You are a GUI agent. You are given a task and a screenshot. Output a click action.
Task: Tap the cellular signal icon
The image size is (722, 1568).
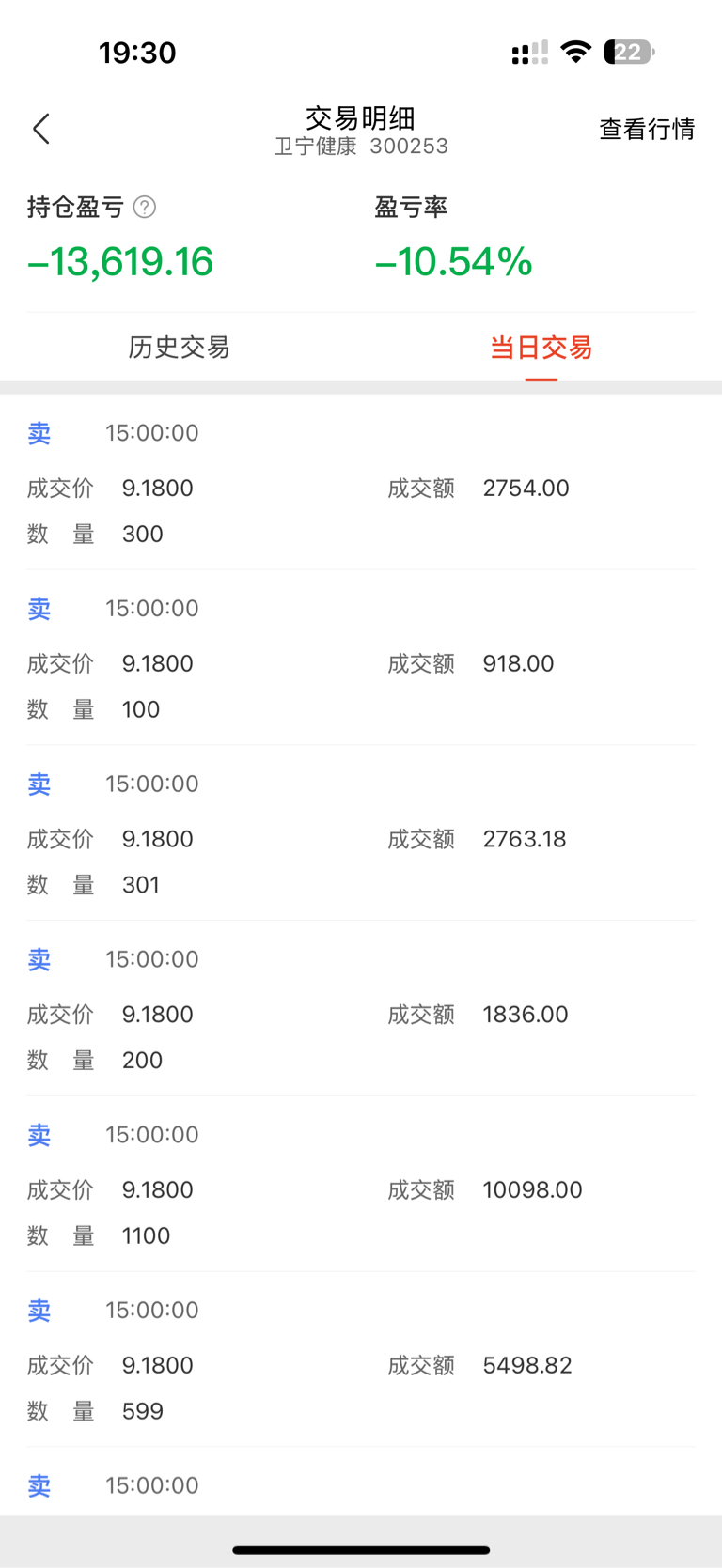click(x=529, y=53)
